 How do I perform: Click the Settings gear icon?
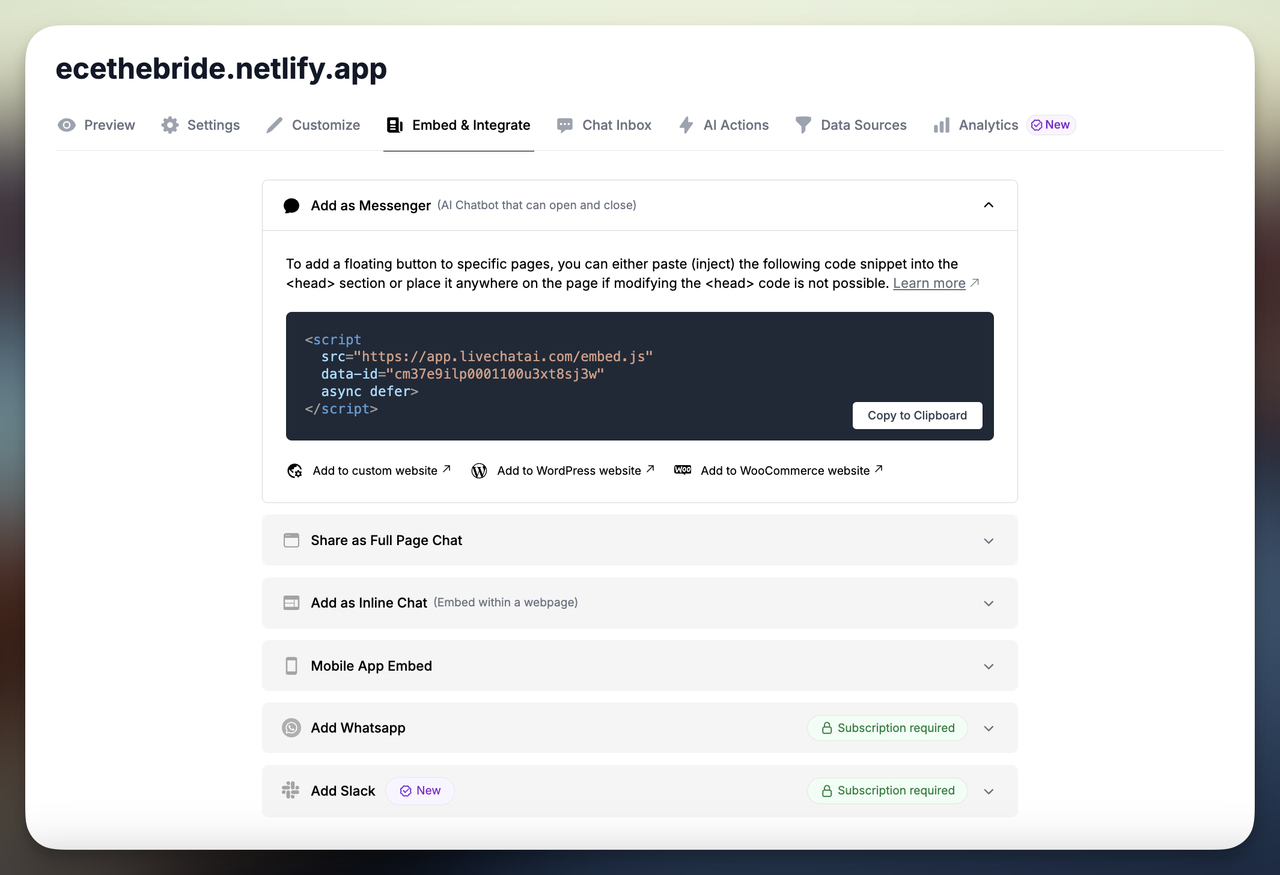tap(168, 125)
